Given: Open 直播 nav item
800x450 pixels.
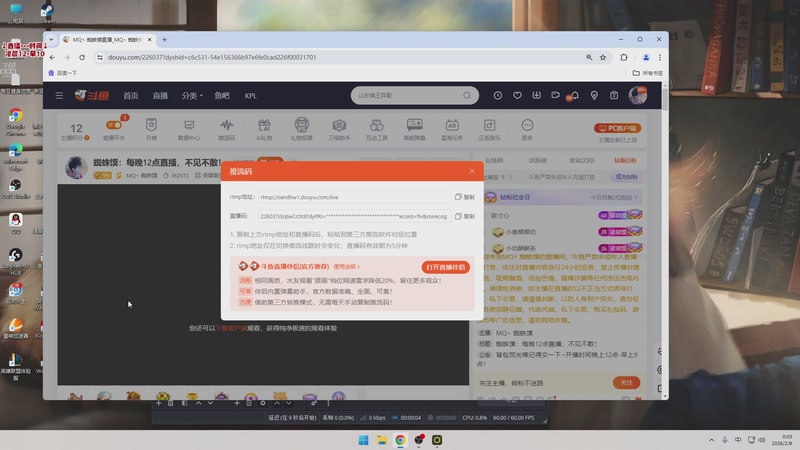Looking at the screenshot, I should (x=160, y=95).
